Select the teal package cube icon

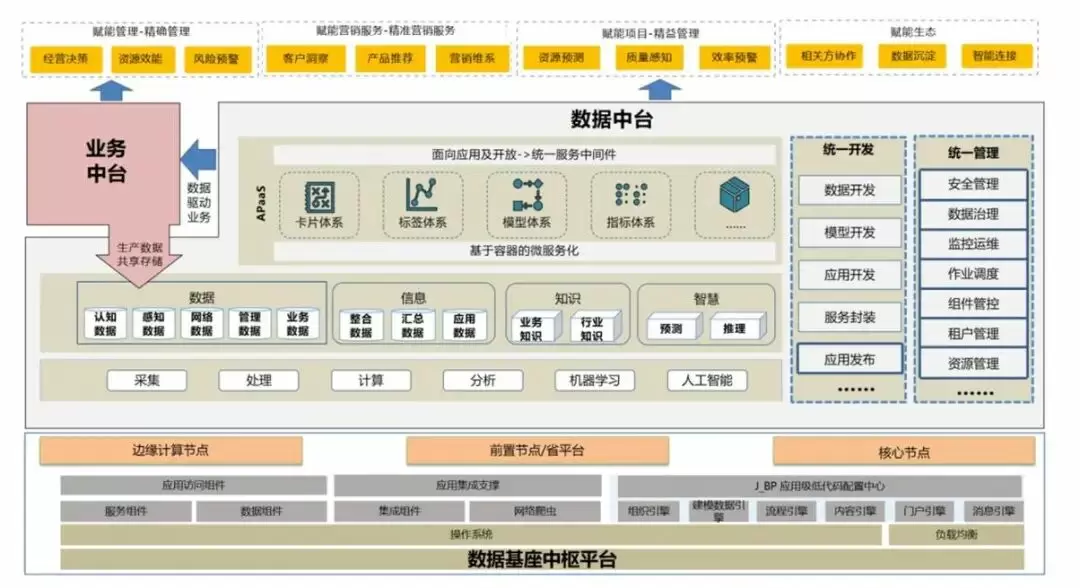[x=734, y=196]
